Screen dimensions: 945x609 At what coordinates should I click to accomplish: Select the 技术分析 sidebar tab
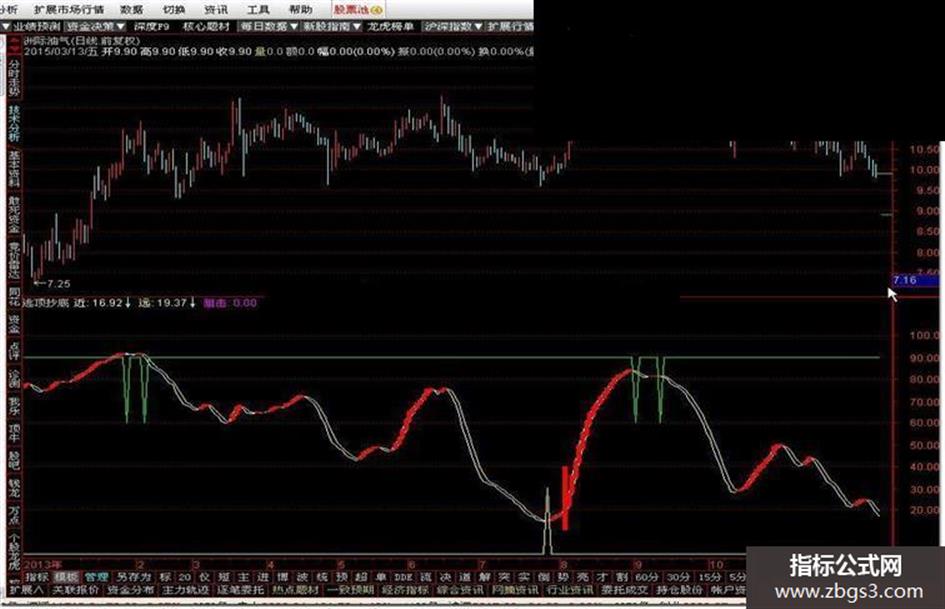(13, 123)
